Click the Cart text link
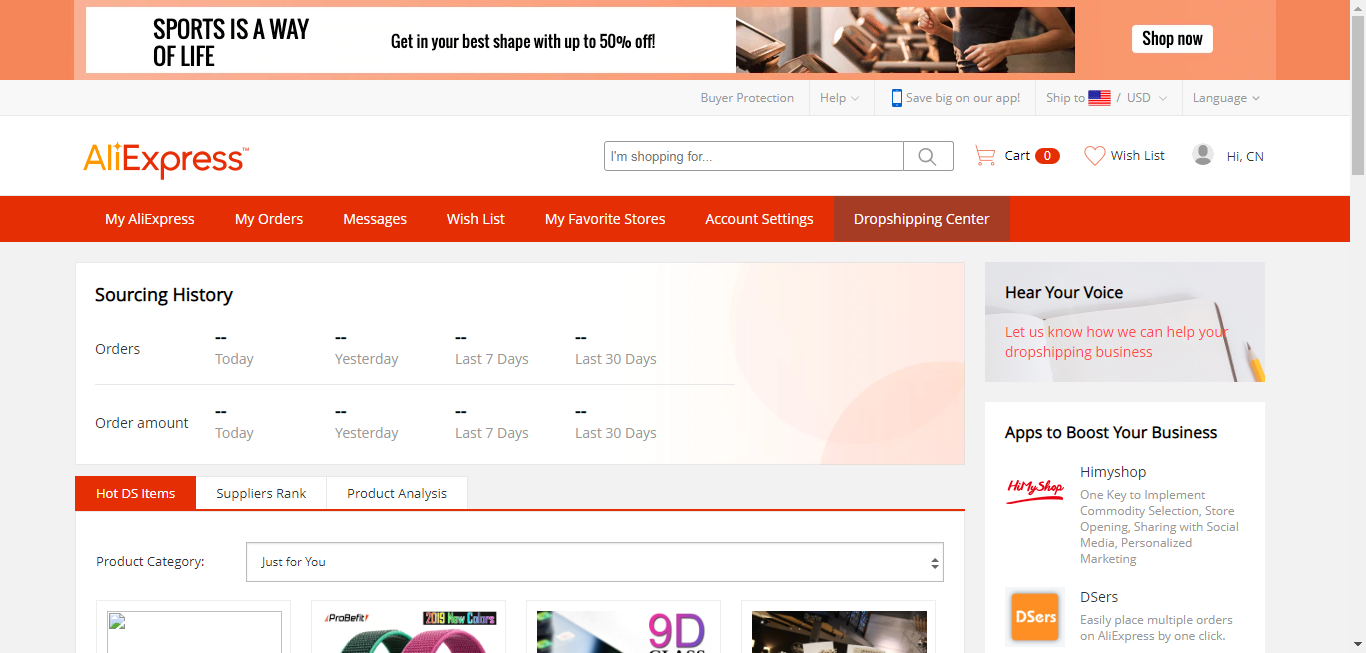 pyautogui.click(x=1017, y=156)
